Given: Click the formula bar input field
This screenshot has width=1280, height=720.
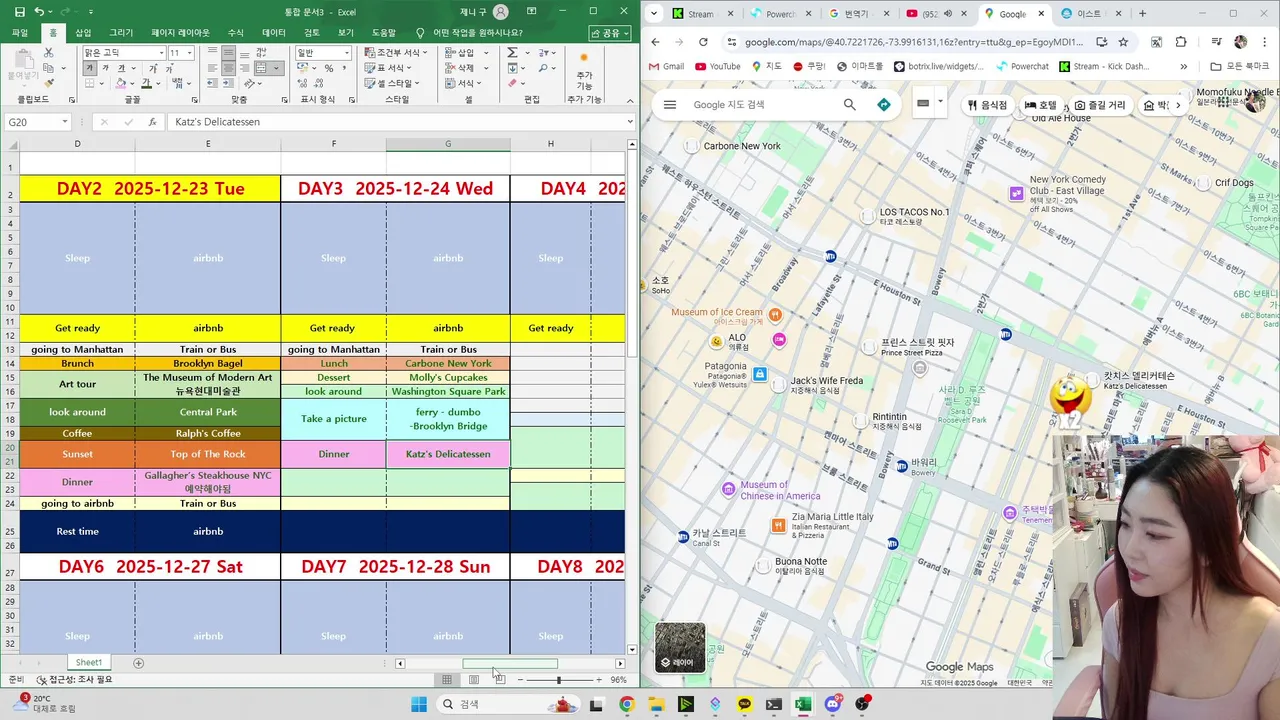Looking at the screenshot, I should [x=398, y=122].
